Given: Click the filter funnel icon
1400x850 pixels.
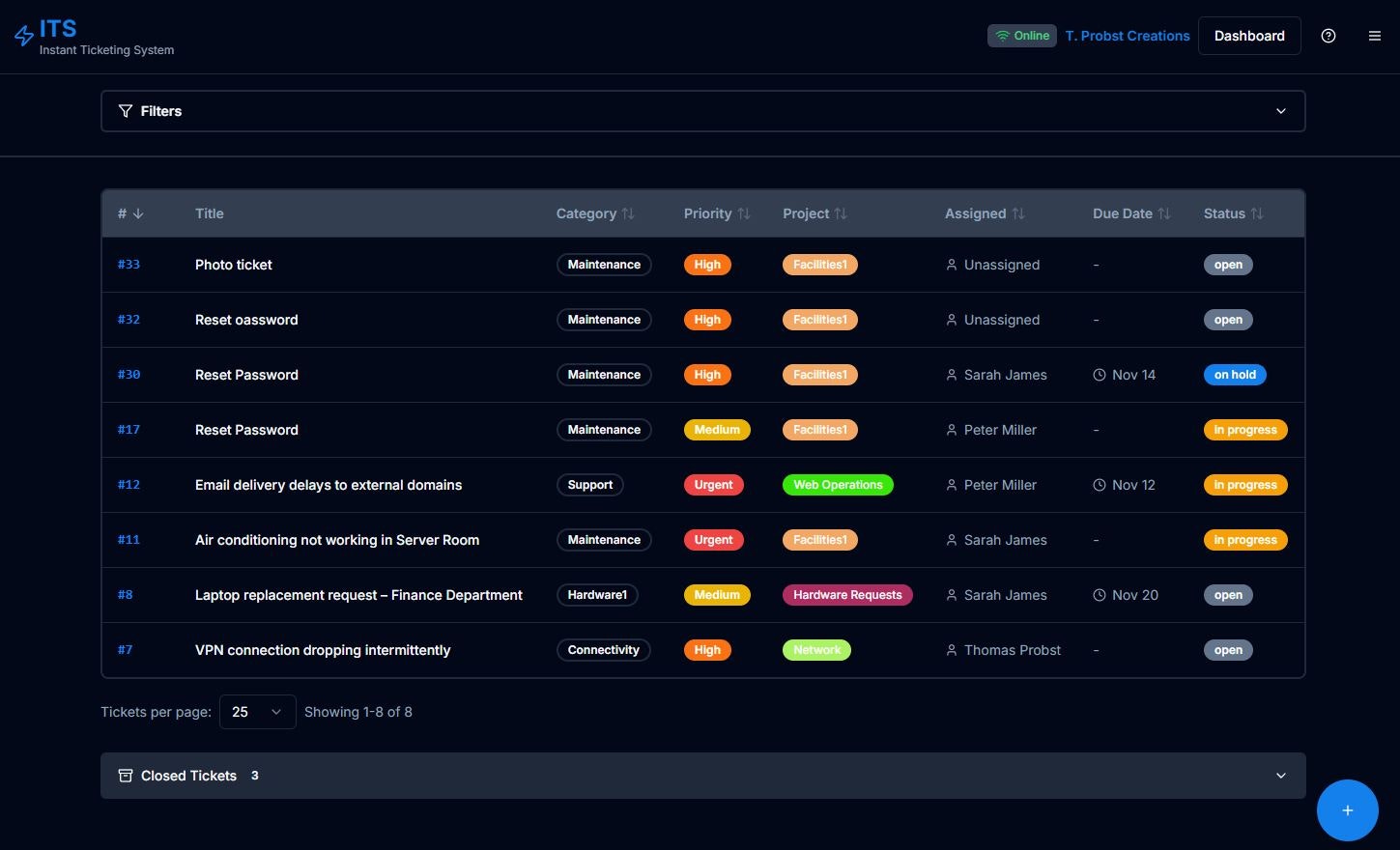Looking at the screenshot, I should pyautogui.click(x=126, y=111).
